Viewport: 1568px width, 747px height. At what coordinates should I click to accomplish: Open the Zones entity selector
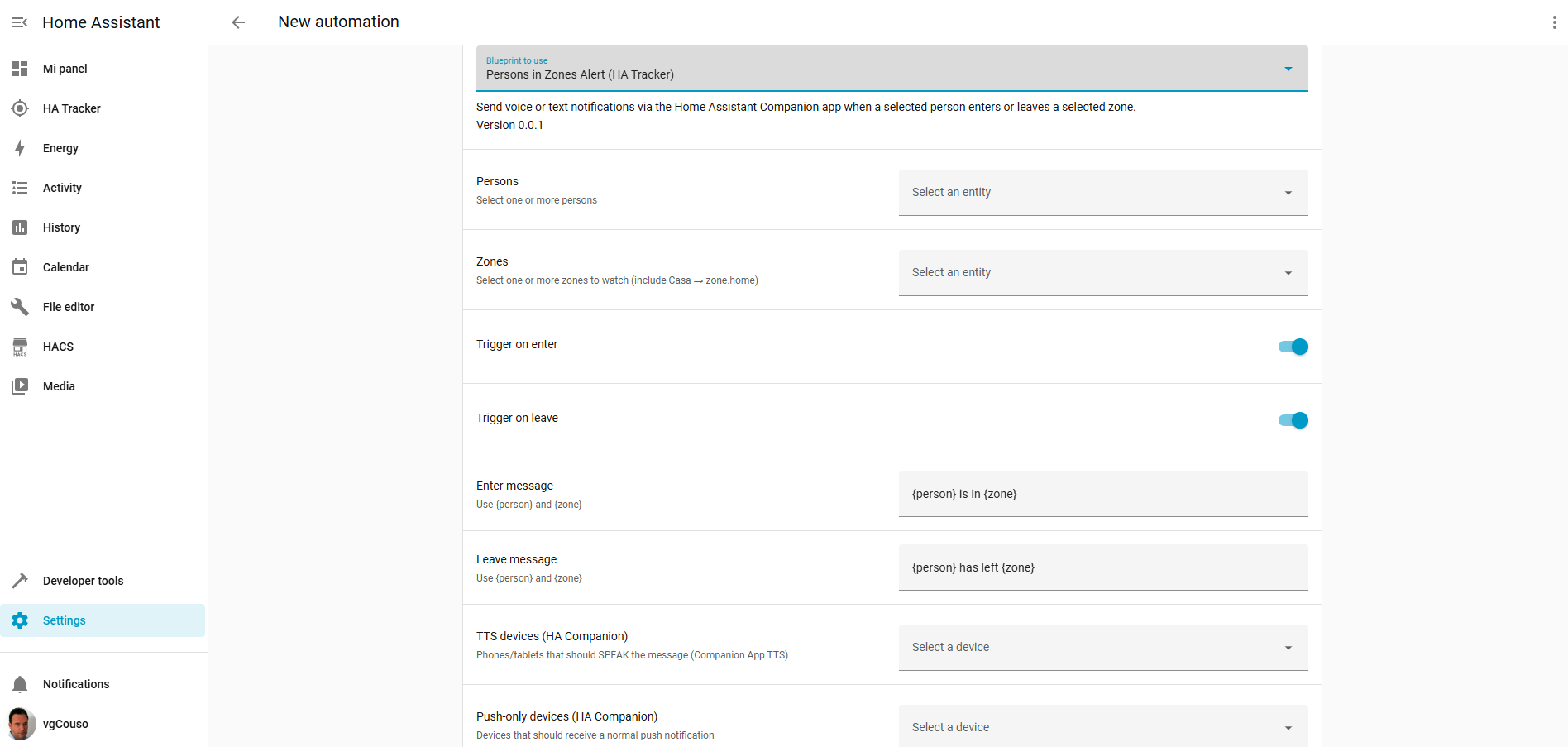1103,273
